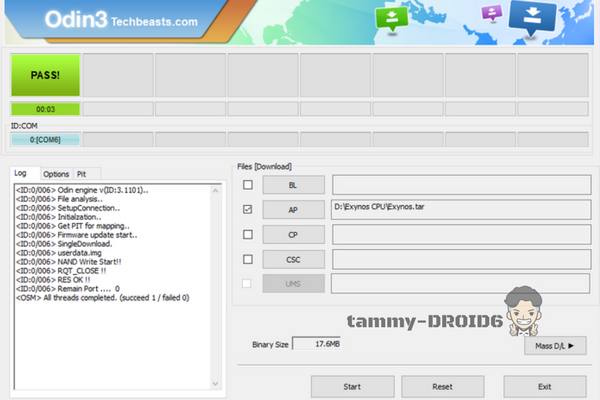Click the 0:[COM6] port indicator

[46, 140]
